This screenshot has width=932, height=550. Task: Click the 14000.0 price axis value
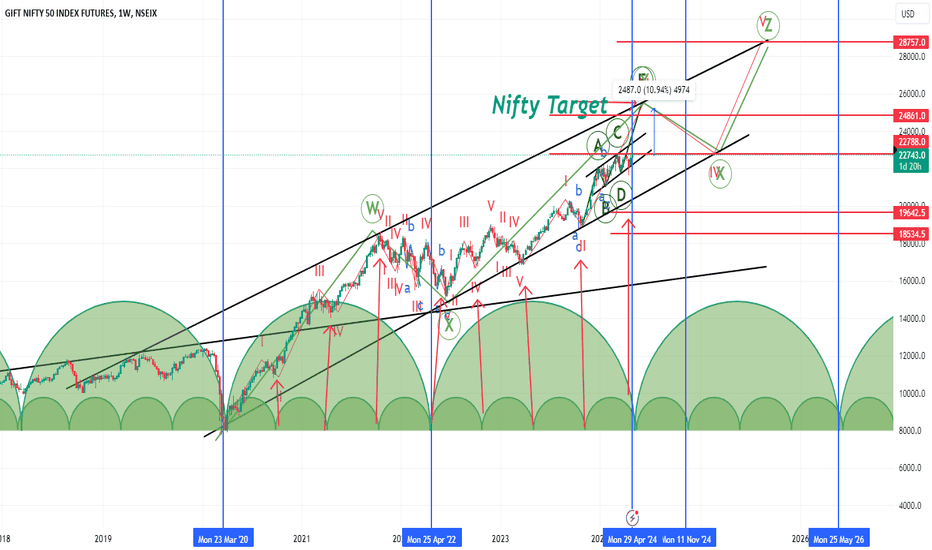coord(912,319)
